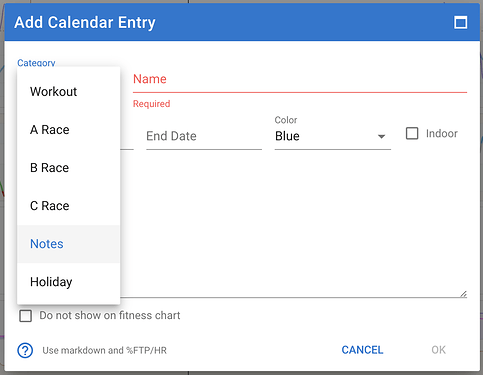Click the Category dropdown label
Image resolution: width=483 pixels, height=375 pixels.
[x=36, y=63]
